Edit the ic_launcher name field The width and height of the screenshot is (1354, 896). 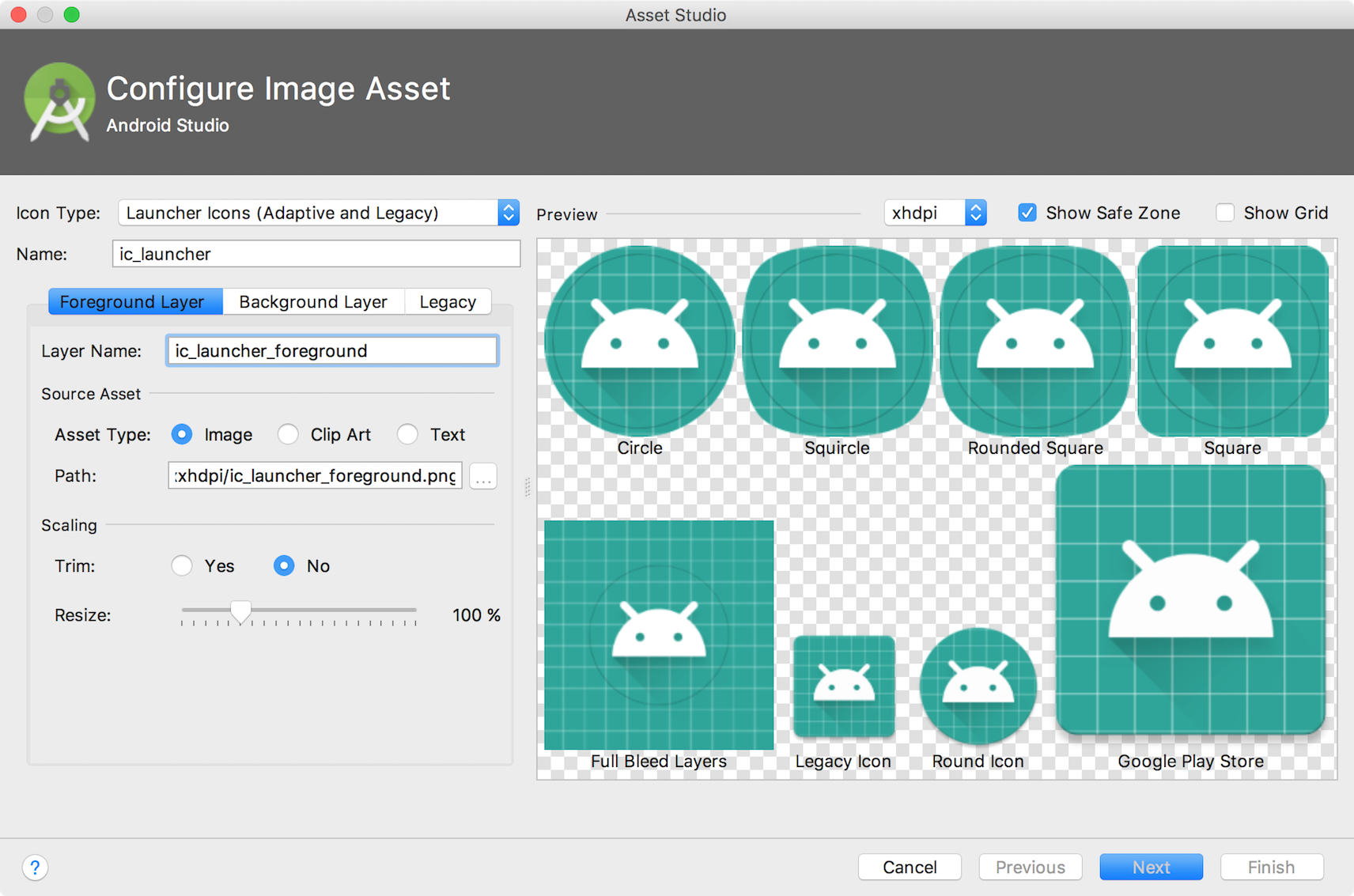[x=316, y=254]
